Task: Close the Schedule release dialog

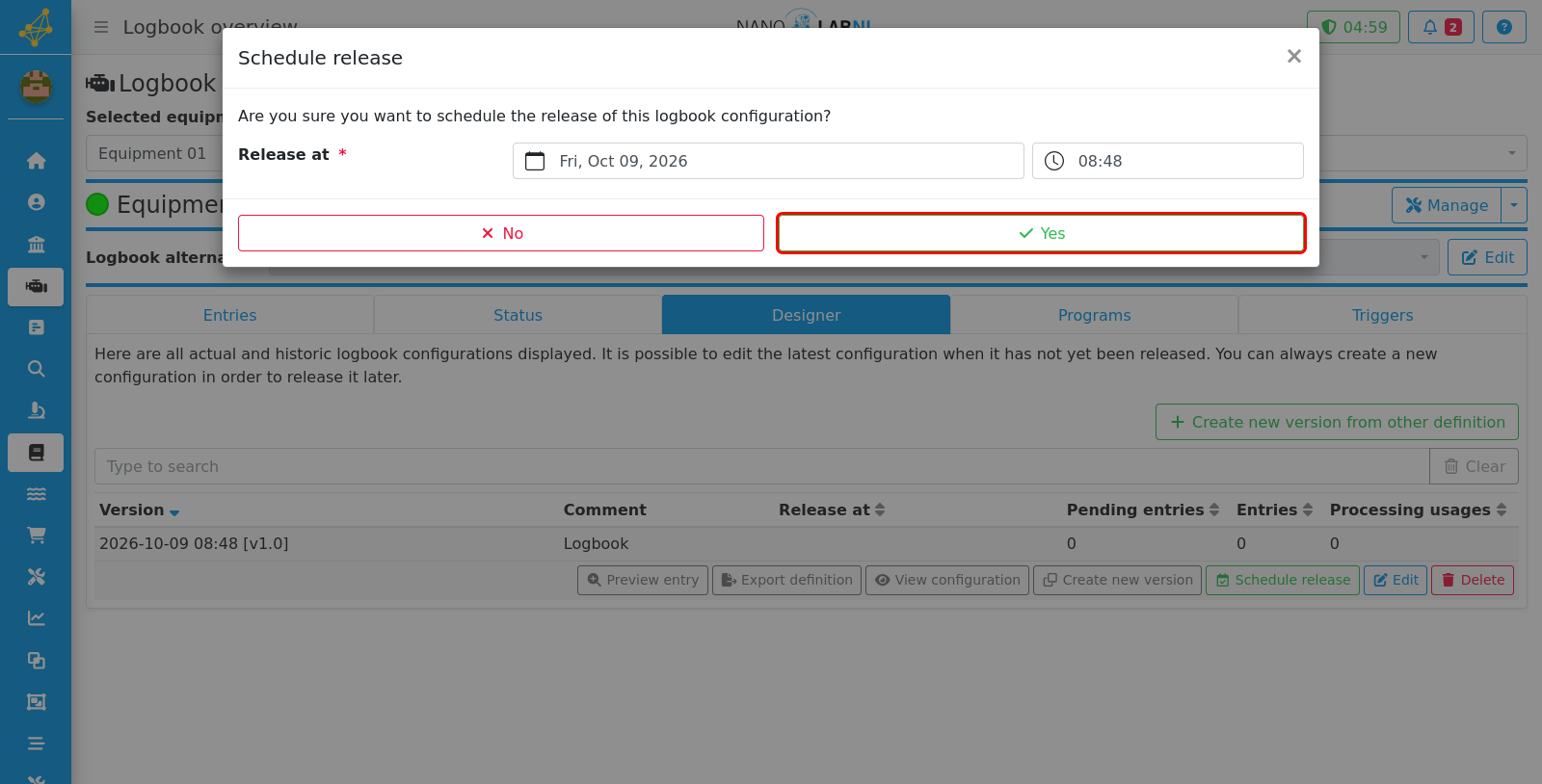Action: click(x=1294, y=57)
